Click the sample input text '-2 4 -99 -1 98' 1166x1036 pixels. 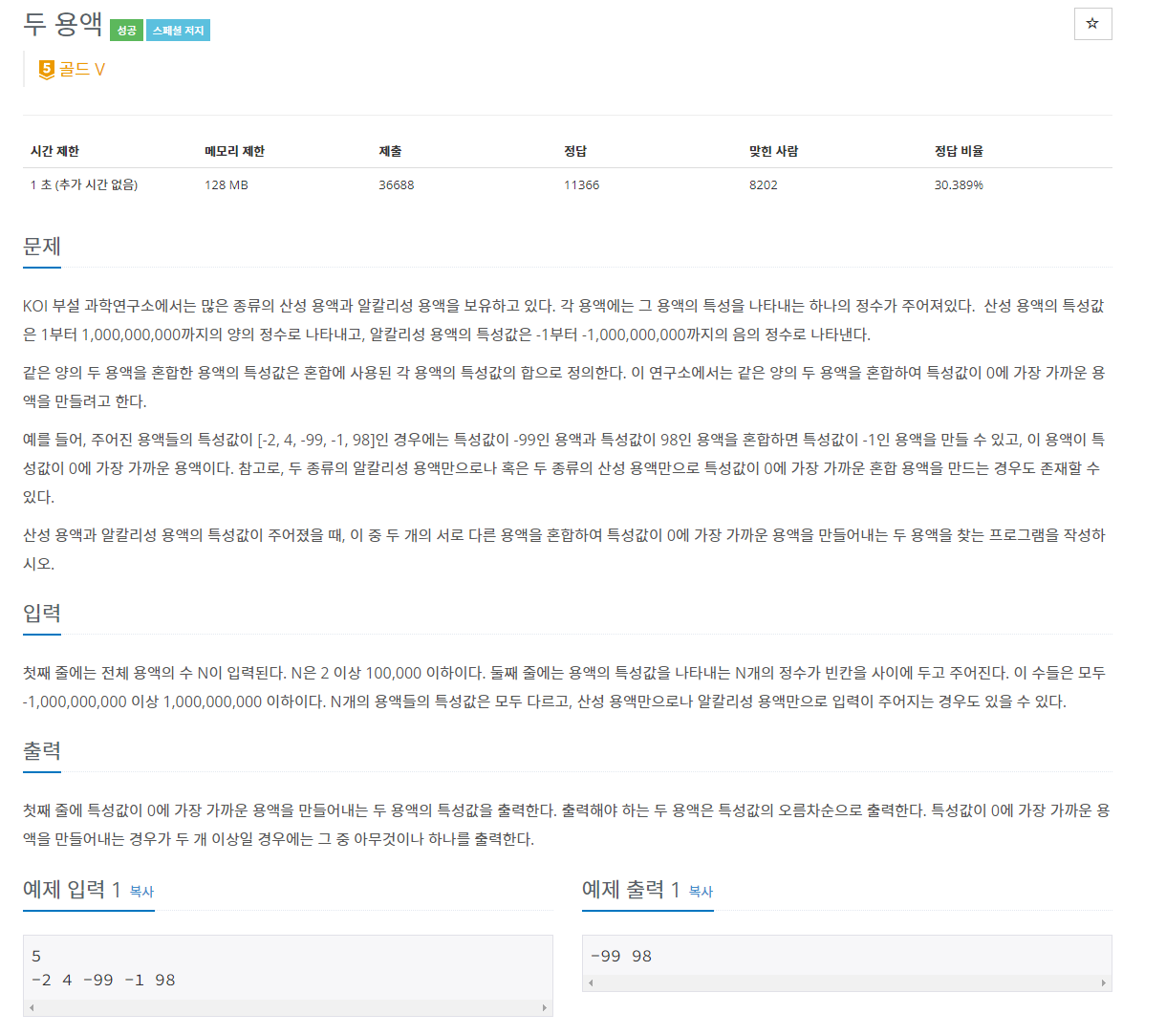click(x=103, y=980)
